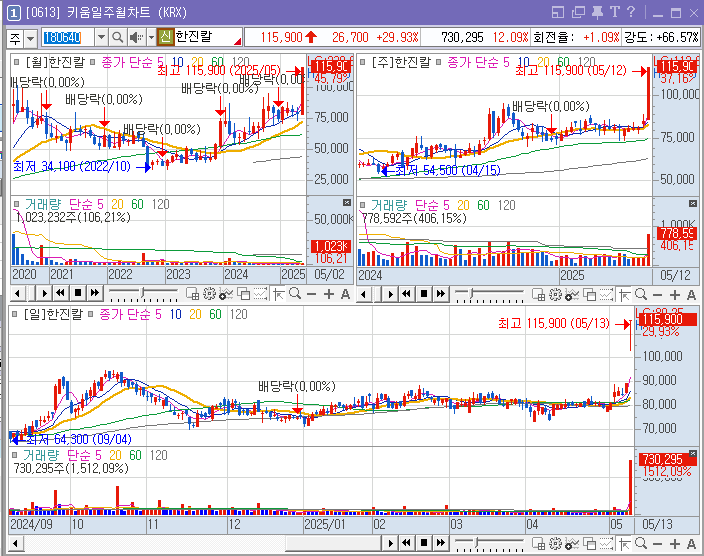The width and height of the screenshot is (704, 556).
Task: Click weekly chart zoom magnifier
Action: [641, 295]
